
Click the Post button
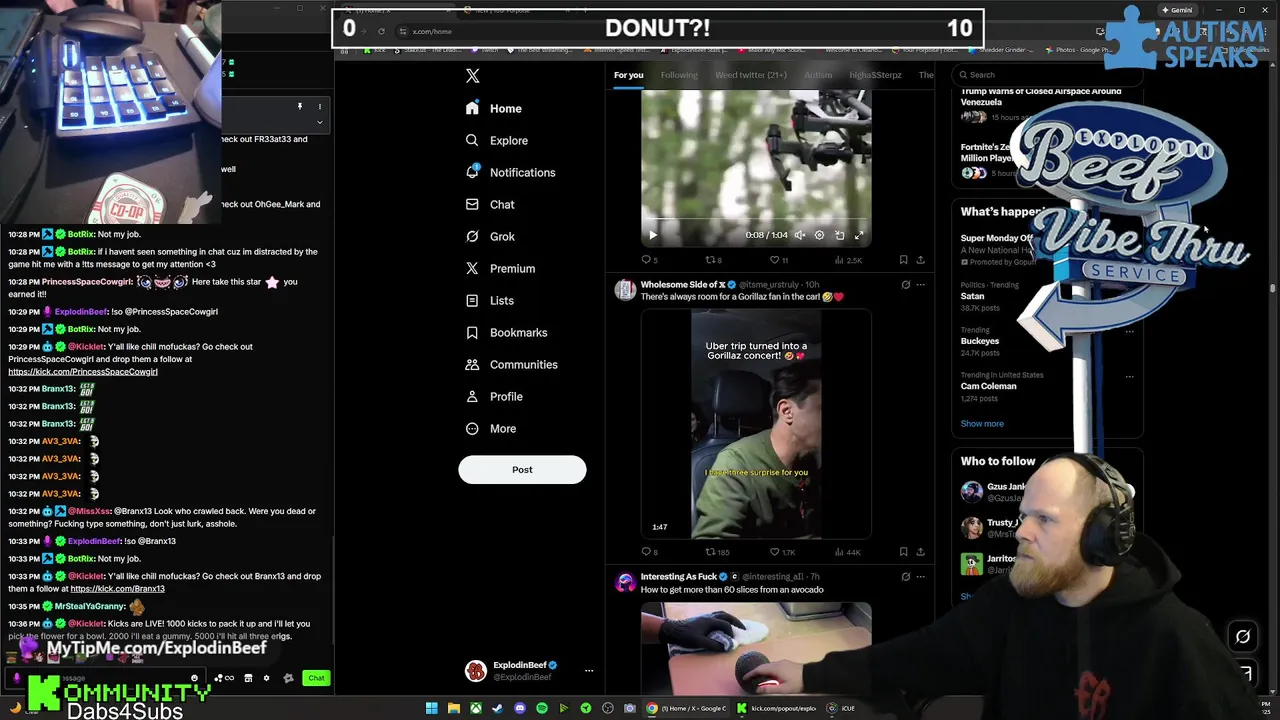pos(522,469)
